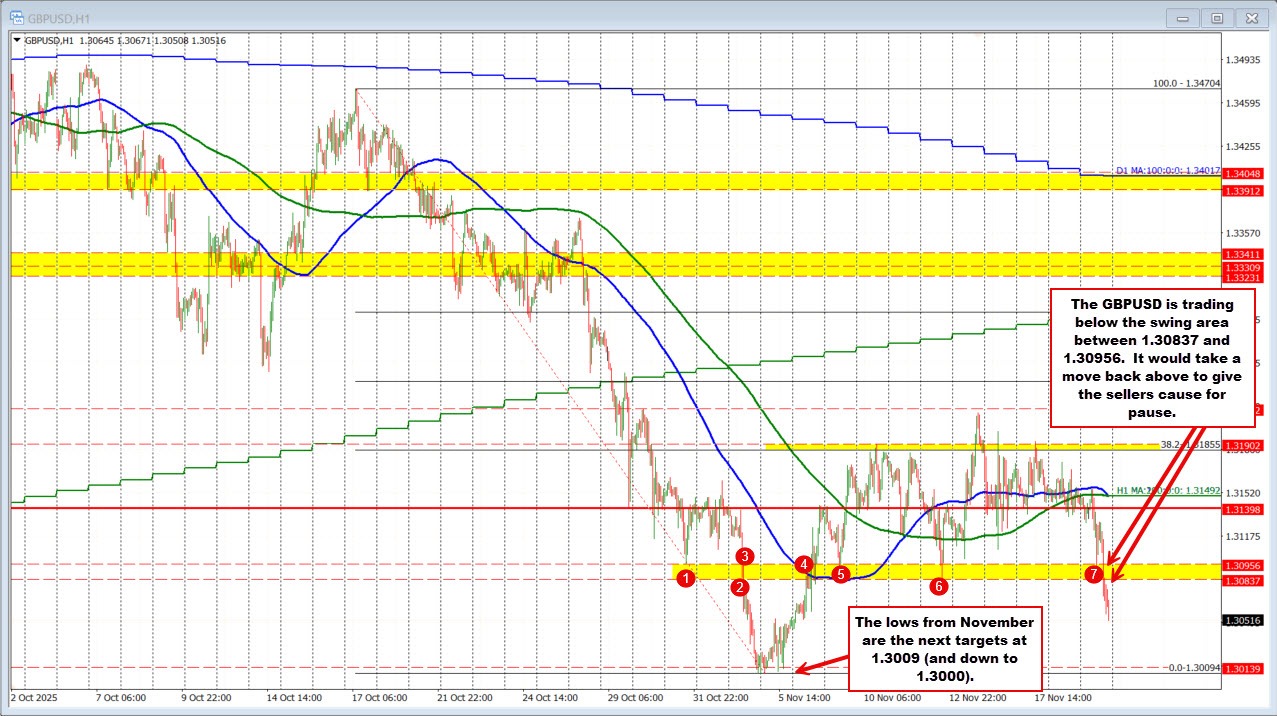This screenshot has height=716, width=1277.
Task: Click the 1.30956 red price tag on the axis
Action: [1245, 566]
